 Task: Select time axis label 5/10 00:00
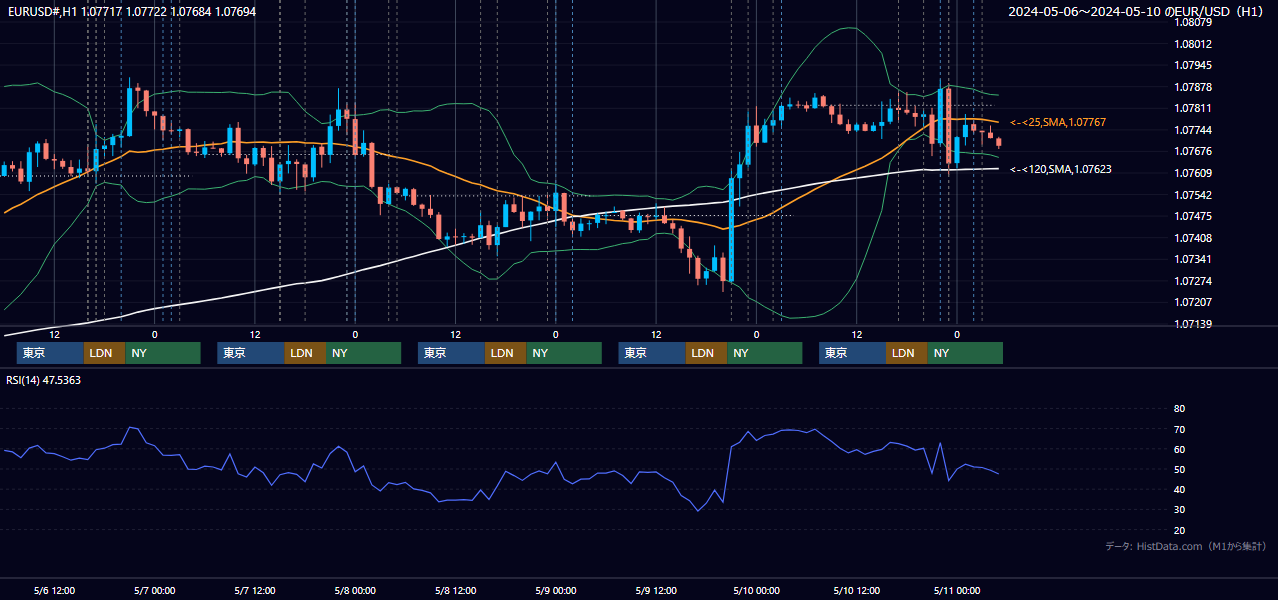[756, 590]
